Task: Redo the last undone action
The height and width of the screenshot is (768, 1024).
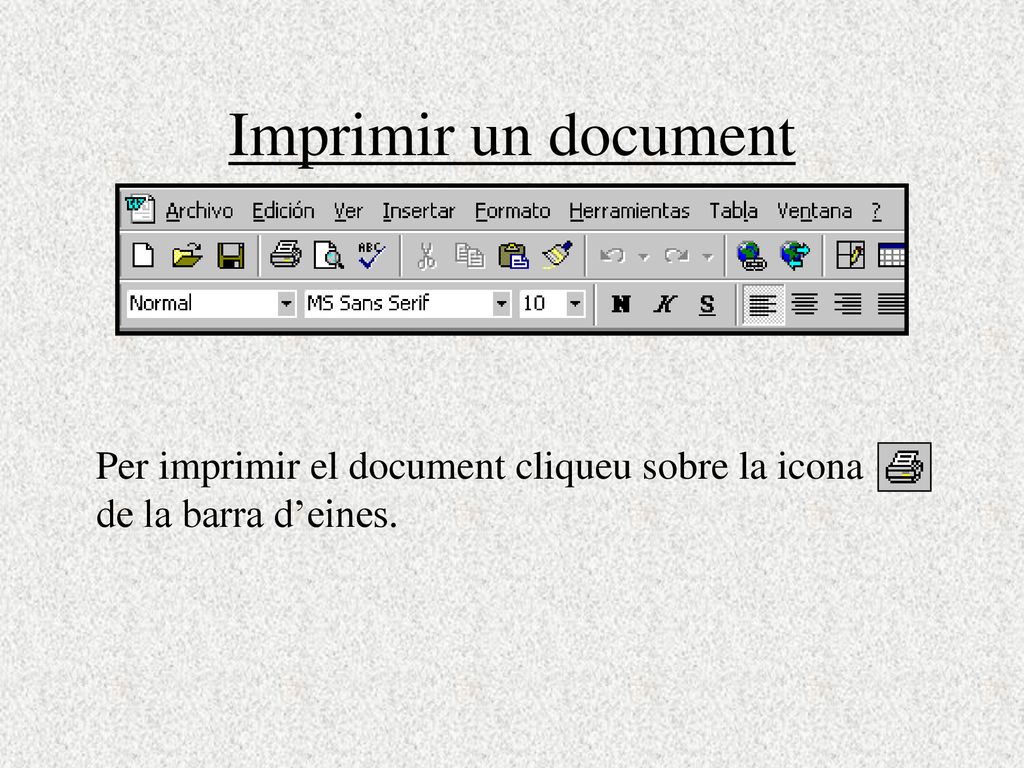Action: tap(677, 255)
